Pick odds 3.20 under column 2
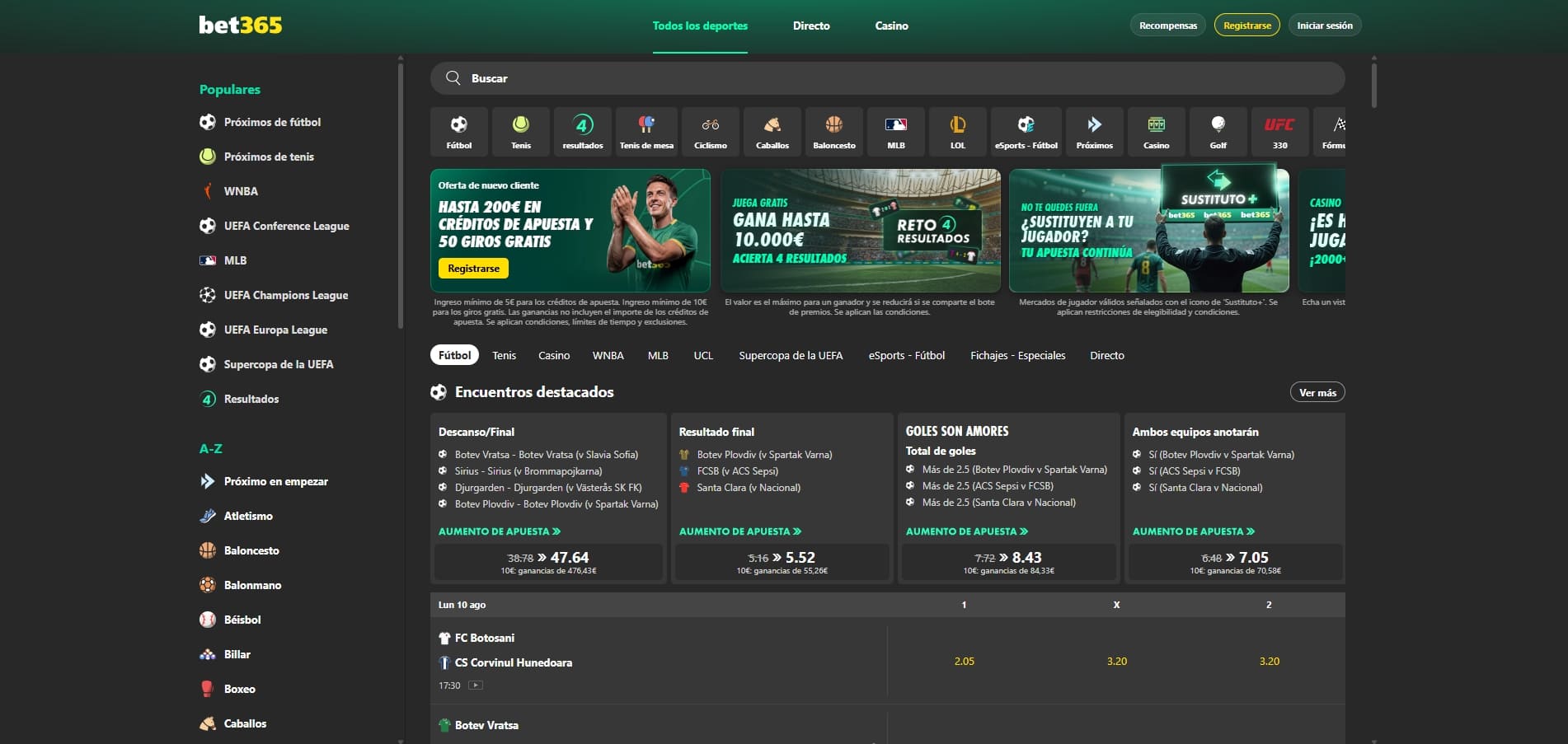The image size is (1568, 744). [1269, 661]
